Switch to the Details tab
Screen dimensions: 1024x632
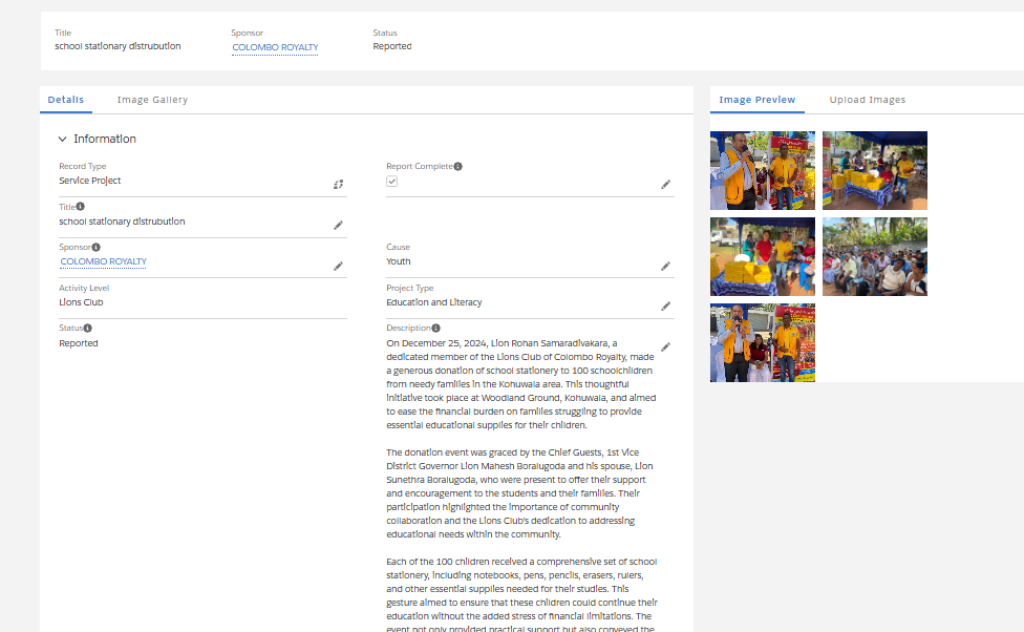point(65,100)
